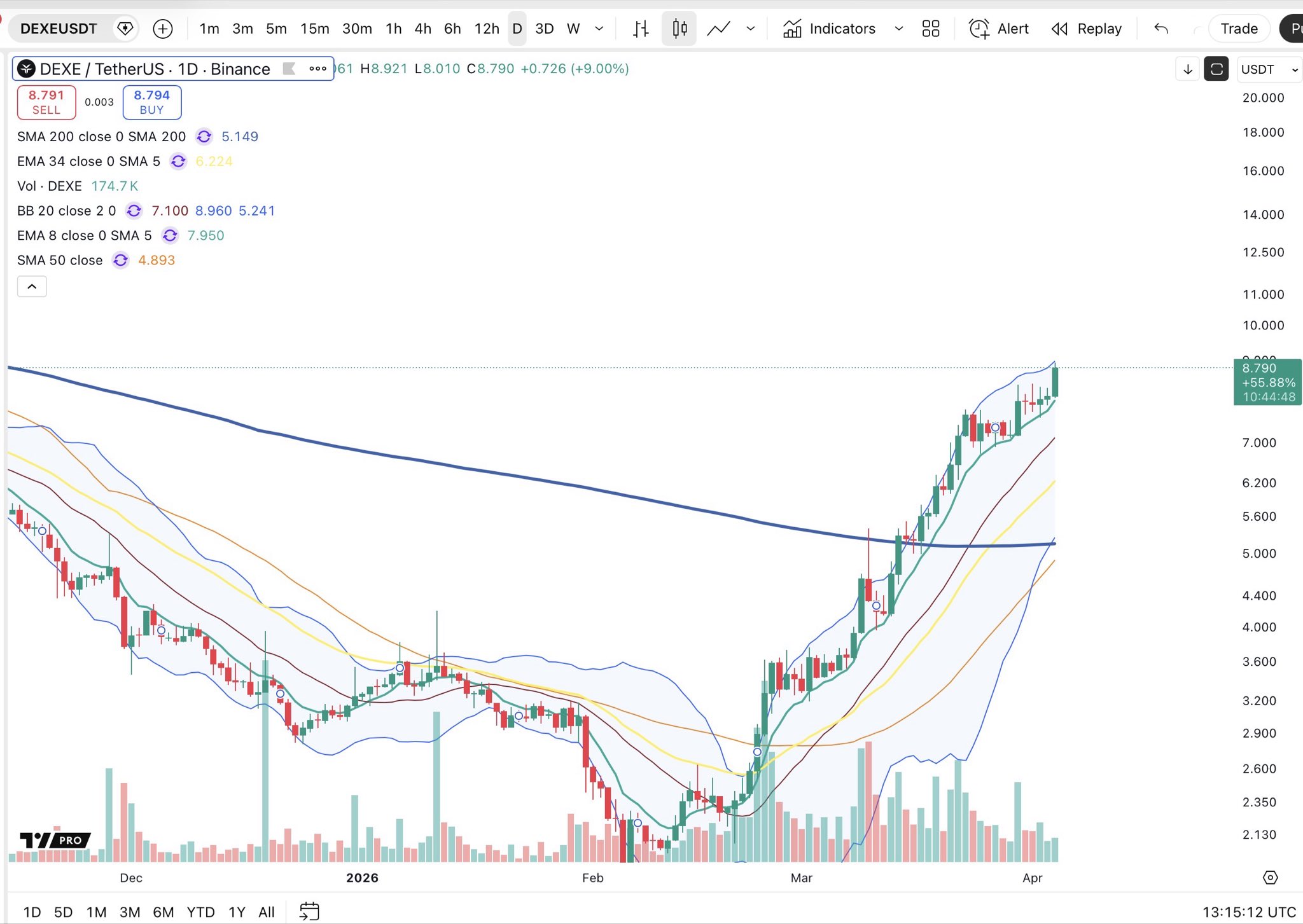Select the candlestick chart type icon
The height and width of the screenshot is (924, 1303).
(x=679, y=29)
